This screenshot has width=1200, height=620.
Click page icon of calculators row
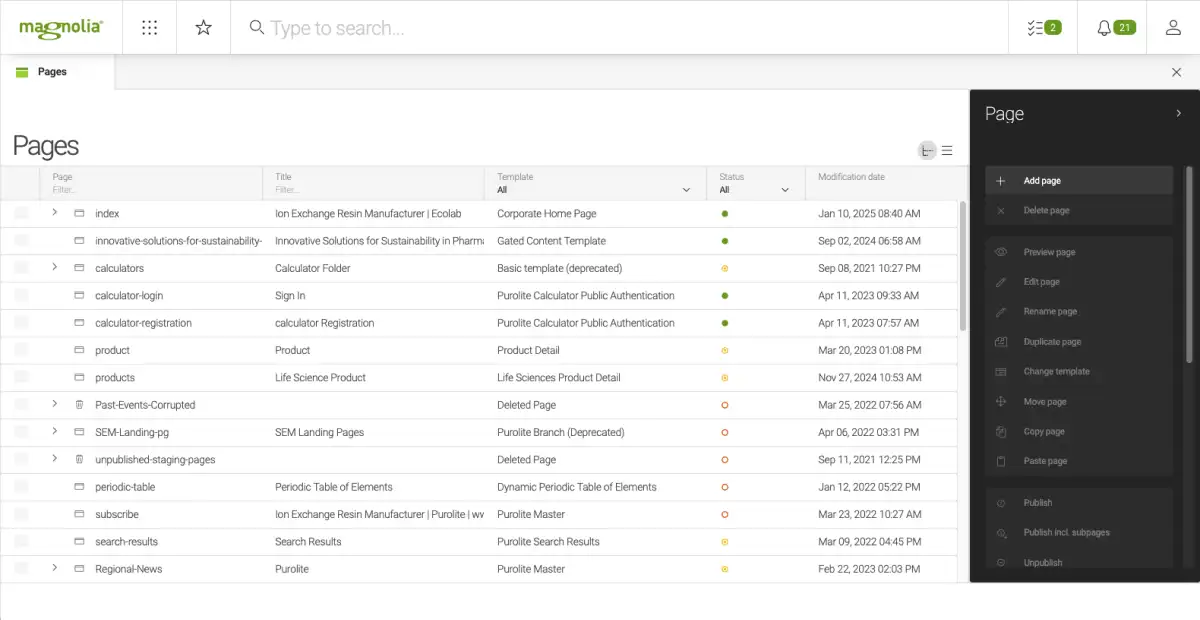pos(79,268)
